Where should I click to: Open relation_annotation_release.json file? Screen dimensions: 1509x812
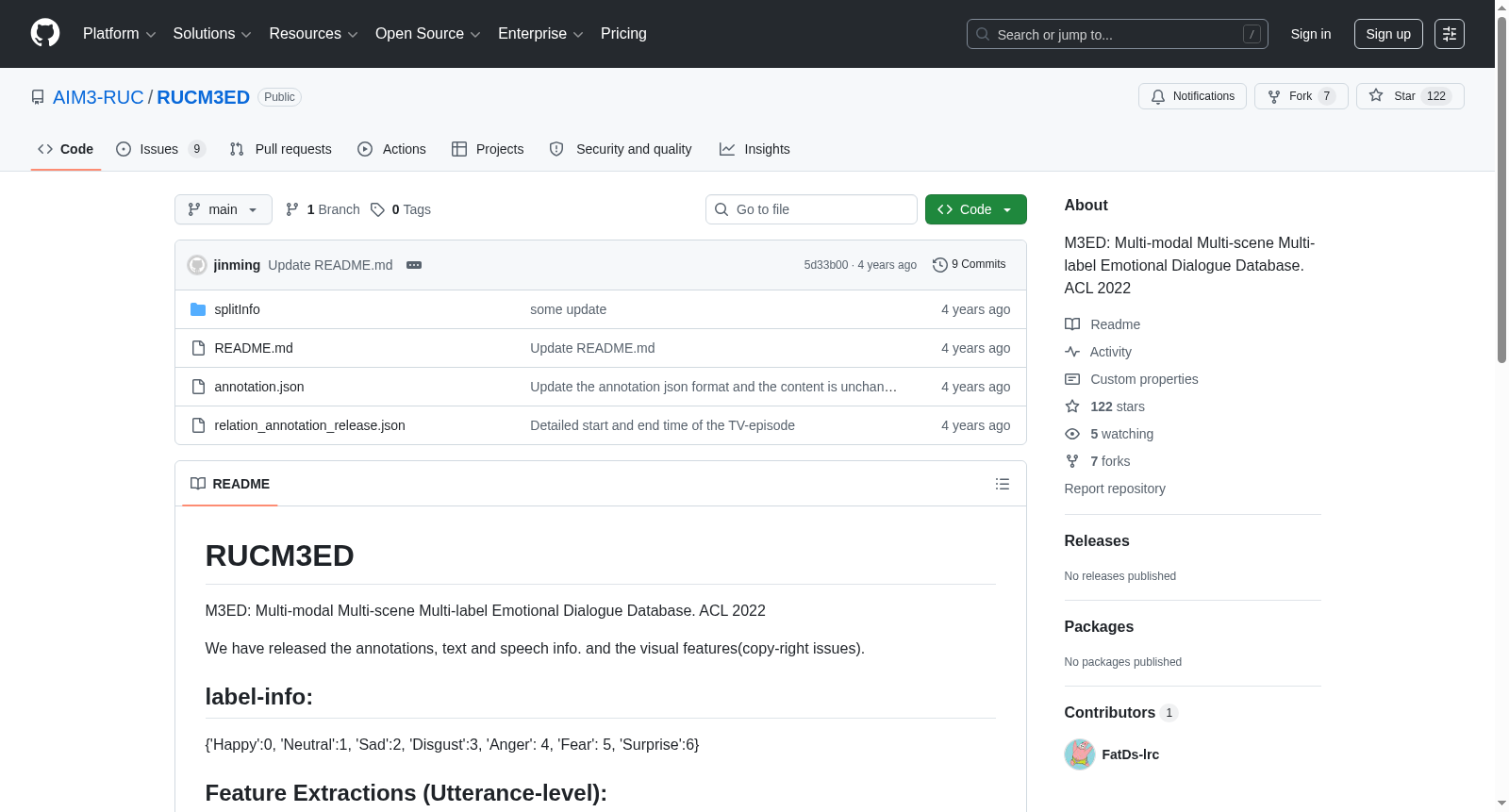[x=309, y=425]
